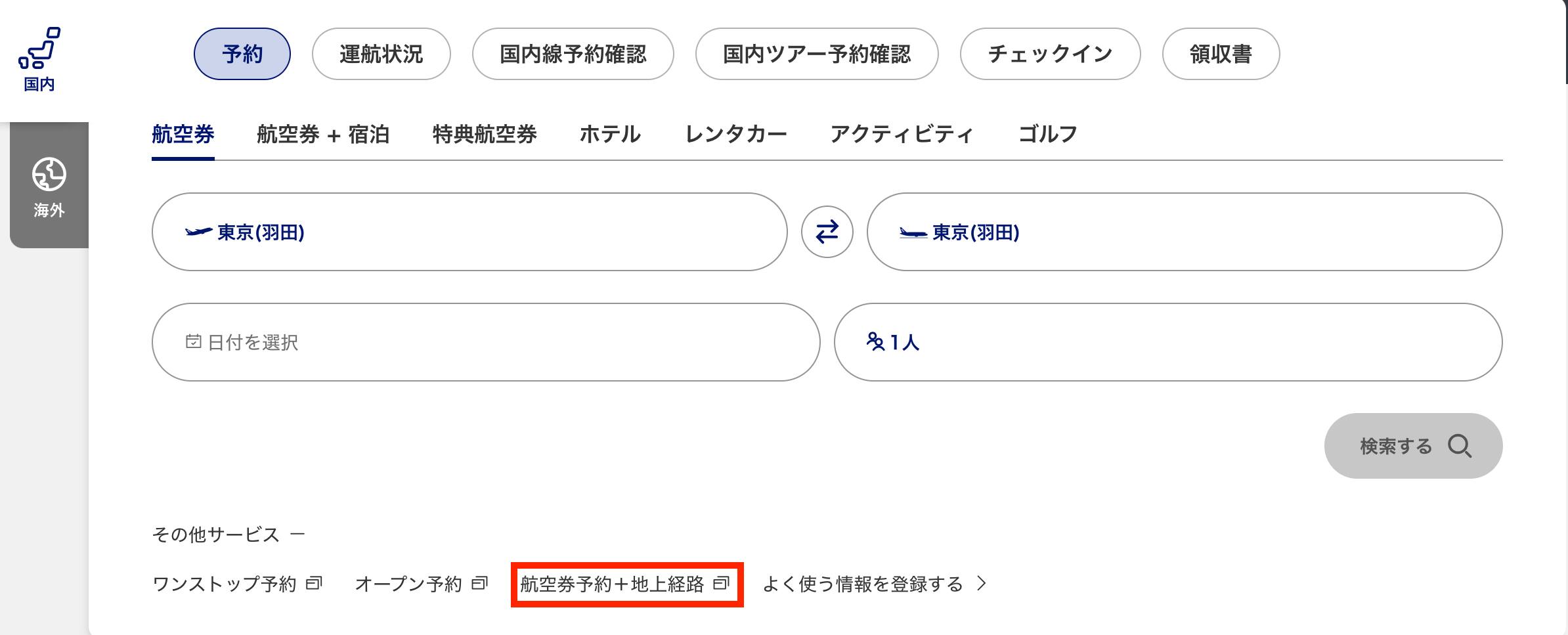Click the calendar icon in date field
1568x635 pixels.
click(193, 341)
